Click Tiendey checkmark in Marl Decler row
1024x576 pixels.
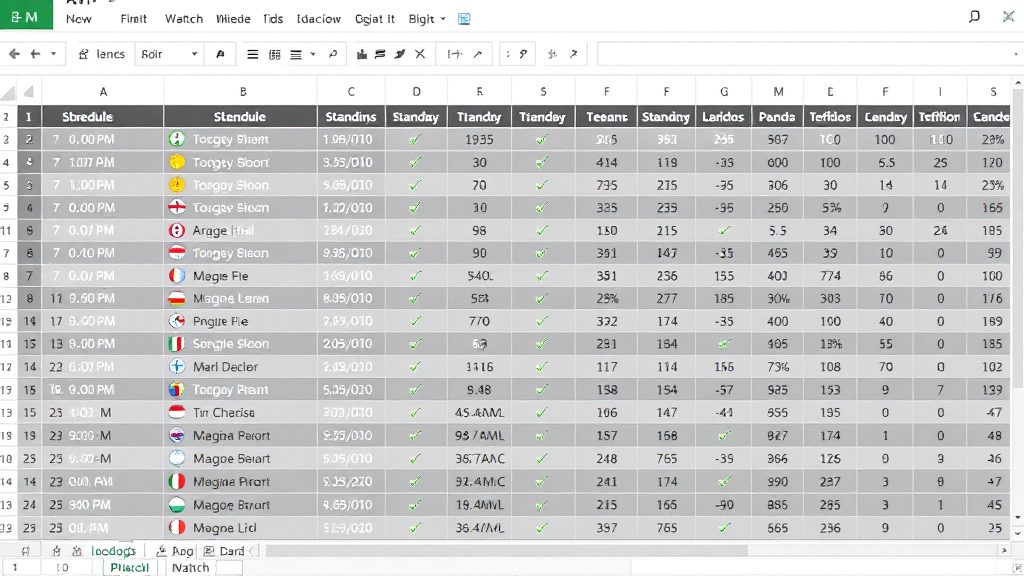pyautogui.click(x=541, y=367)
